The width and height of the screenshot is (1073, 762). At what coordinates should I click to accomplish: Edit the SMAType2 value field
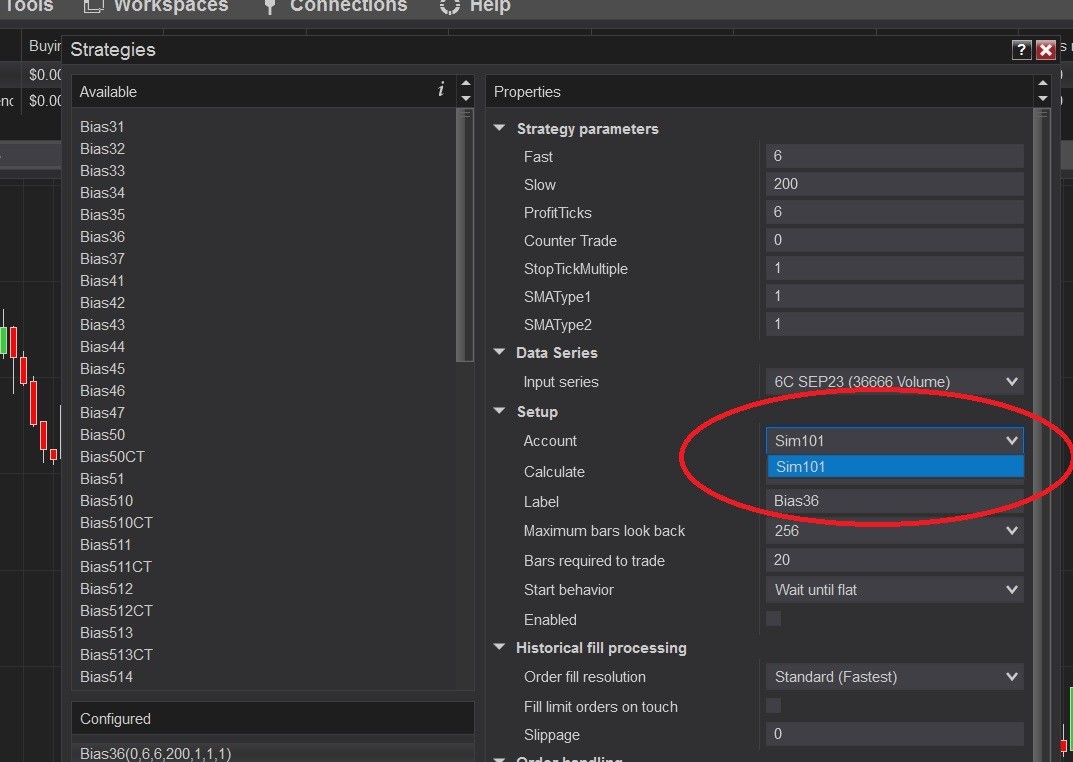(894, 324)
